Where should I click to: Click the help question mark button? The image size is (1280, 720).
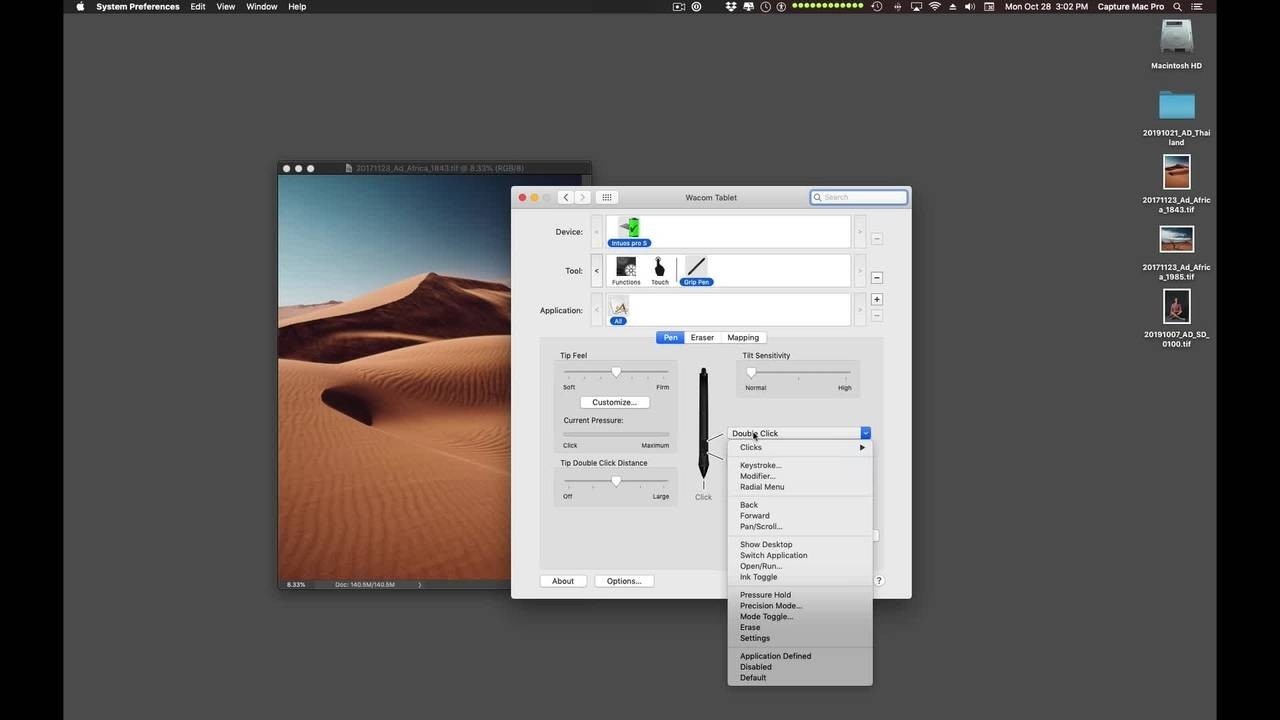pyautogui.click(x=879, y=580)
